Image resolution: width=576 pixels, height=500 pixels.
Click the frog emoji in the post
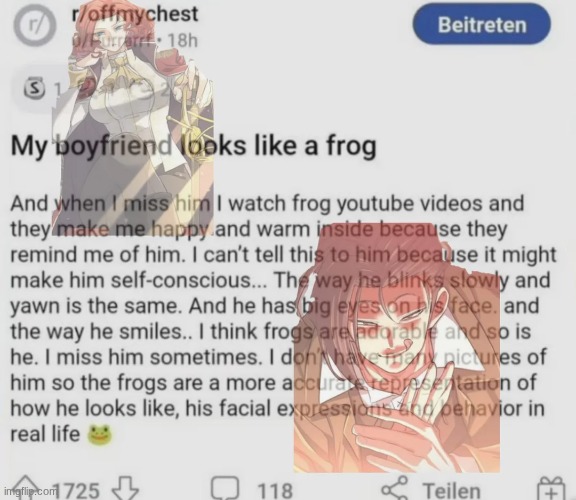coord(99,435)
